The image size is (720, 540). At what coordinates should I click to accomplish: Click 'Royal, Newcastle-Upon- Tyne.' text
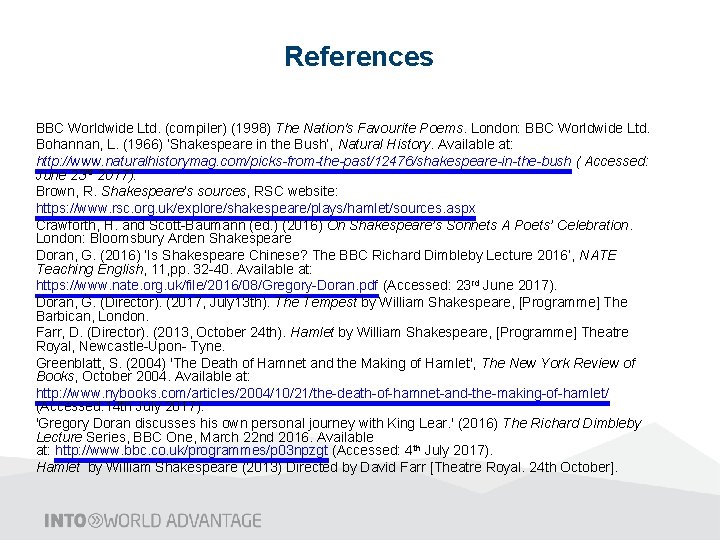click(x=130, y=346)
